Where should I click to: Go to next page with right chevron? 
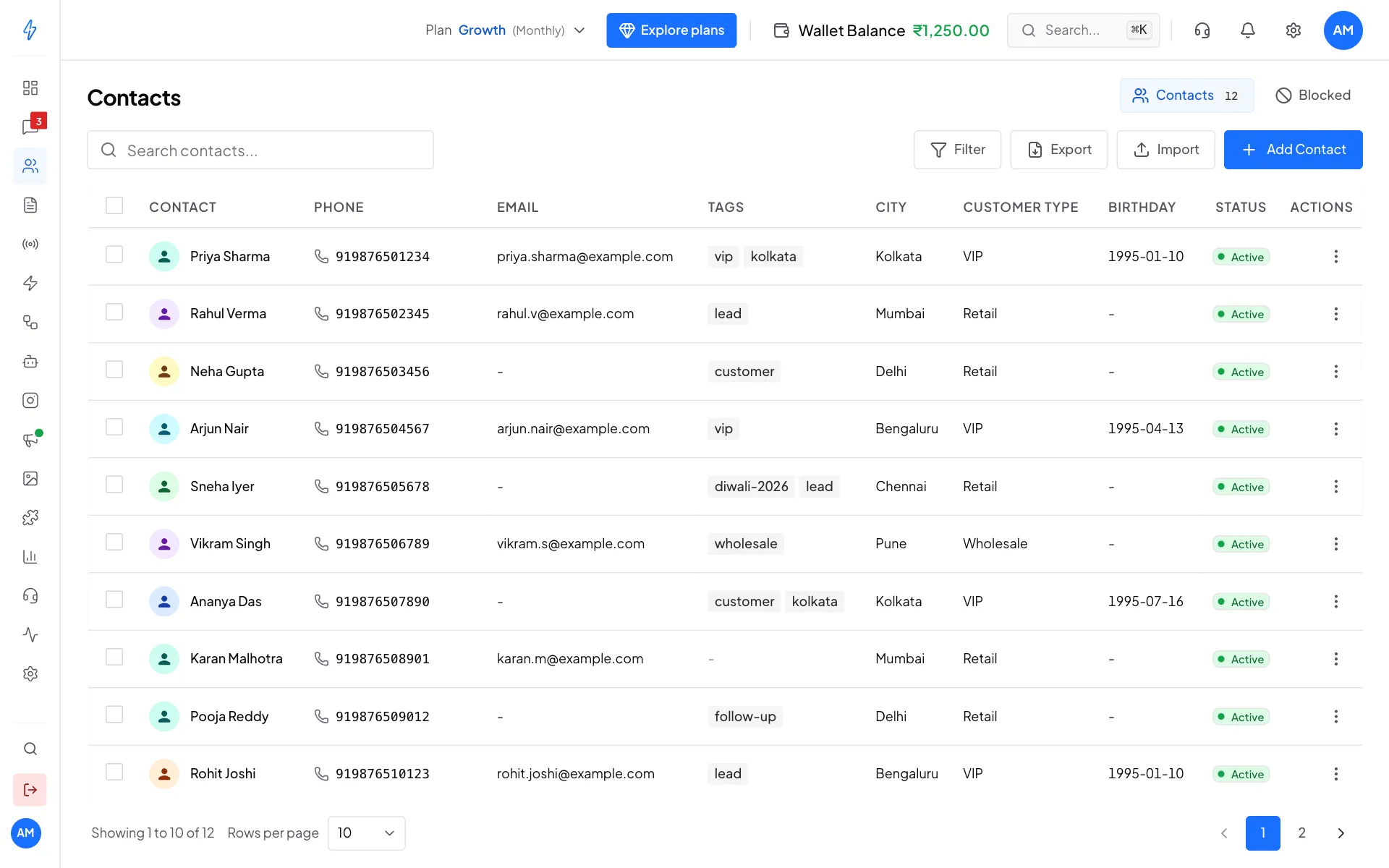[x=1341, y=833]
